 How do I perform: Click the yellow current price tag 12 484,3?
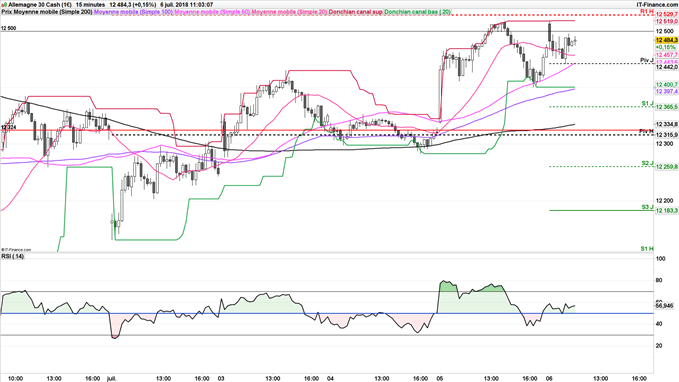(666, 40)
